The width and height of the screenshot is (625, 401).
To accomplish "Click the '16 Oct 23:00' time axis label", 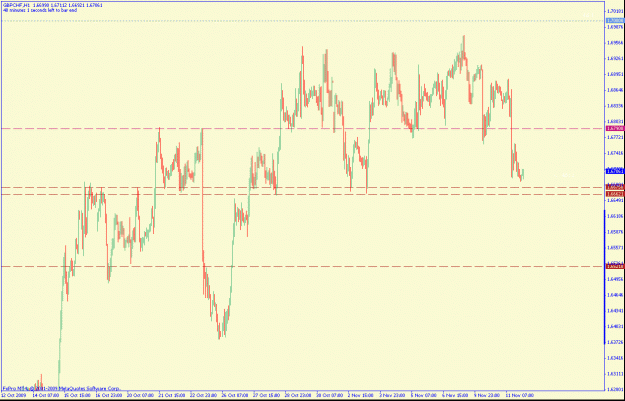I will 109,394.
